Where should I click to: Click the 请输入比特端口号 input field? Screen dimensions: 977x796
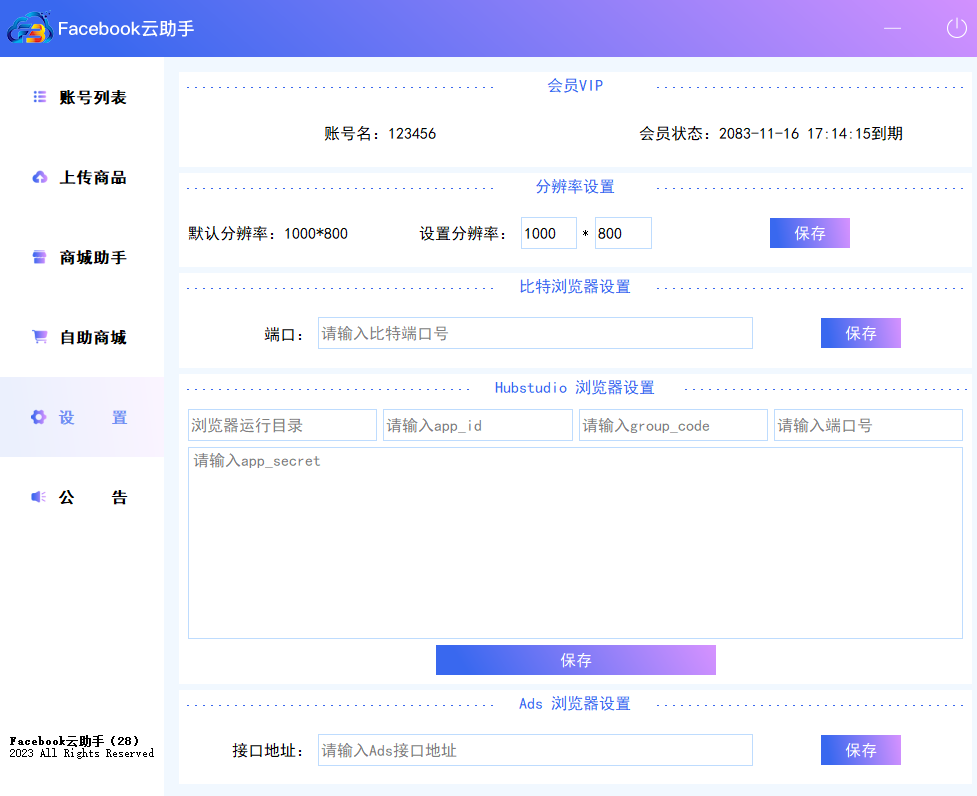[x=535, y=333]
